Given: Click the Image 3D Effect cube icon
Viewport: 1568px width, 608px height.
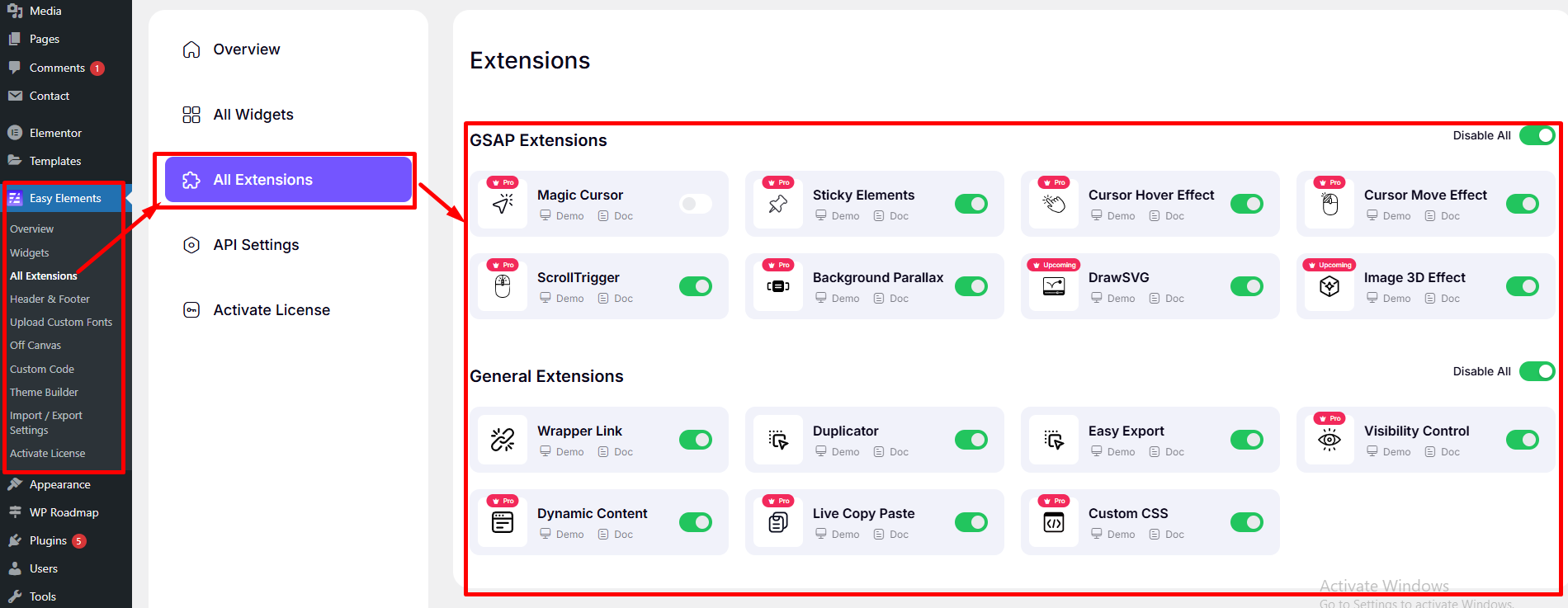Looking at the screenshot, I should [x=1329, y=286].
